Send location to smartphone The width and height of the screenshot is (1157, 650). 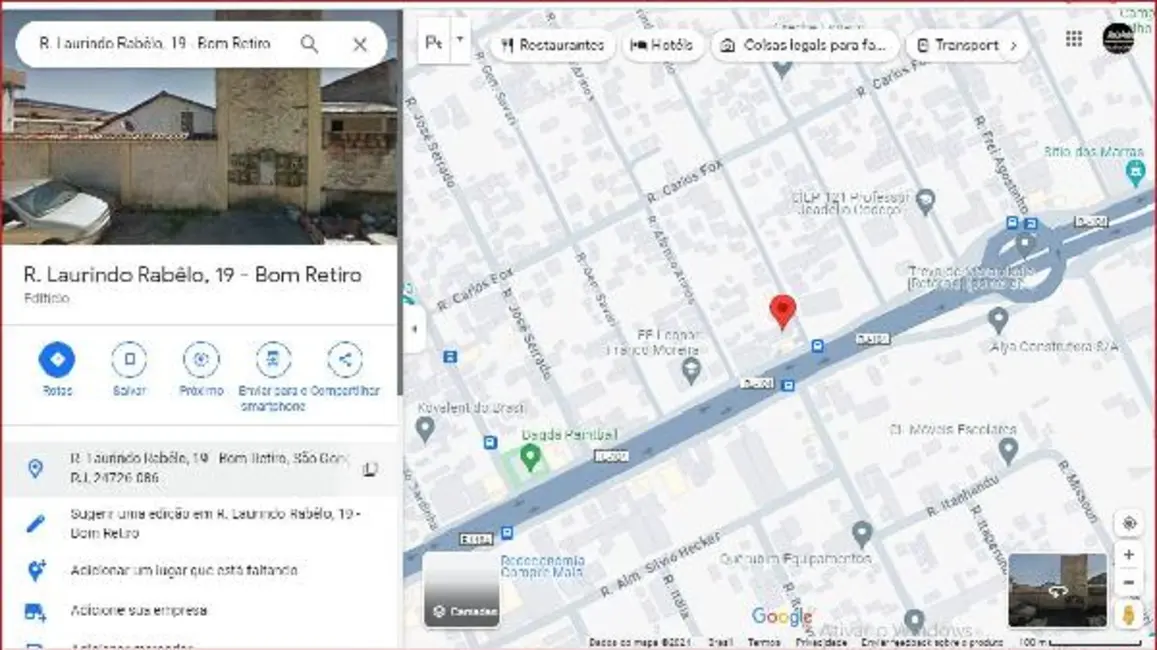pos(272,360)
